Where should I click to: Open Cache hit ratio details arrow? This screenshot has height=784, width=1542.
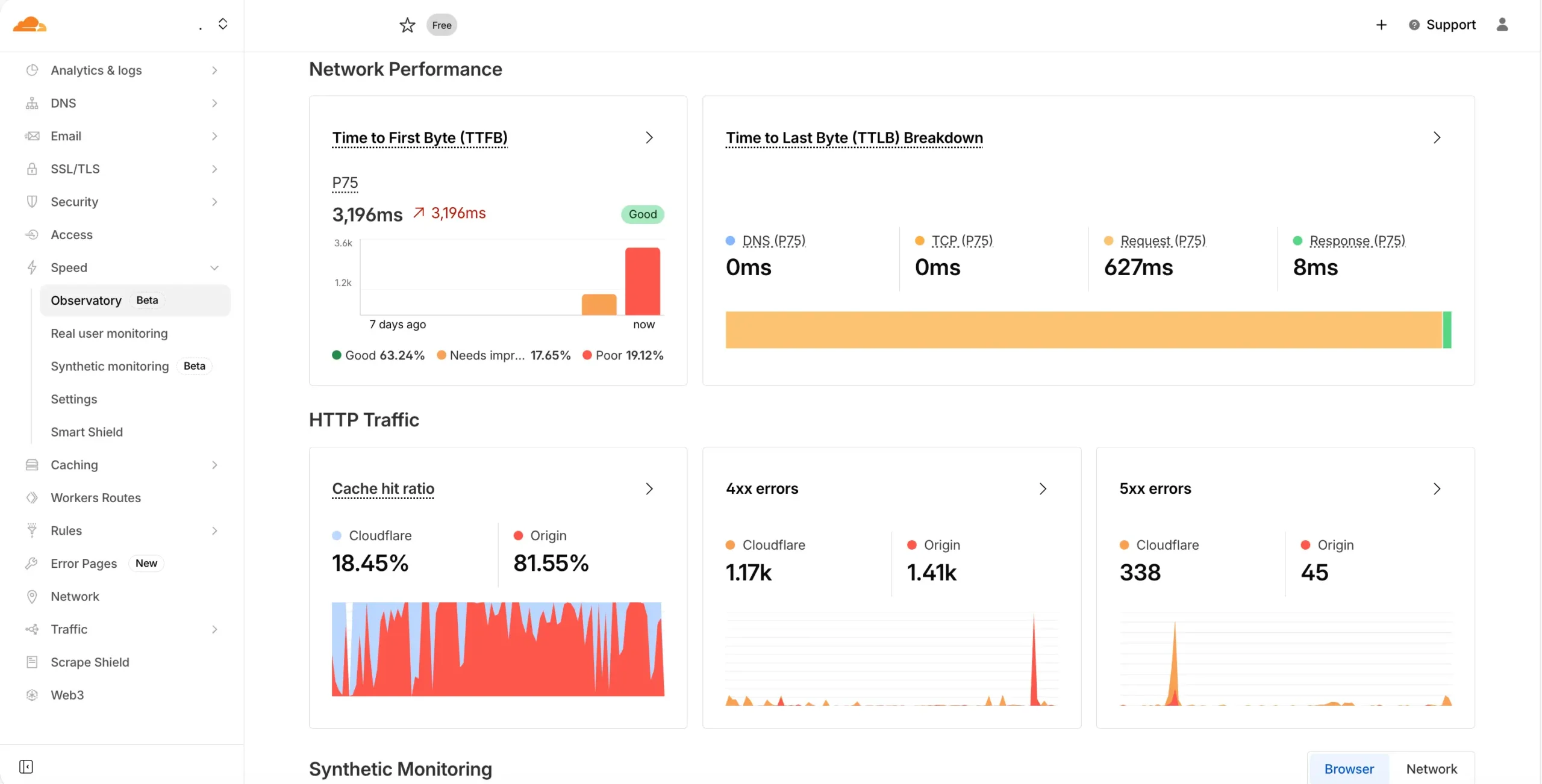[x=649, y=489]
